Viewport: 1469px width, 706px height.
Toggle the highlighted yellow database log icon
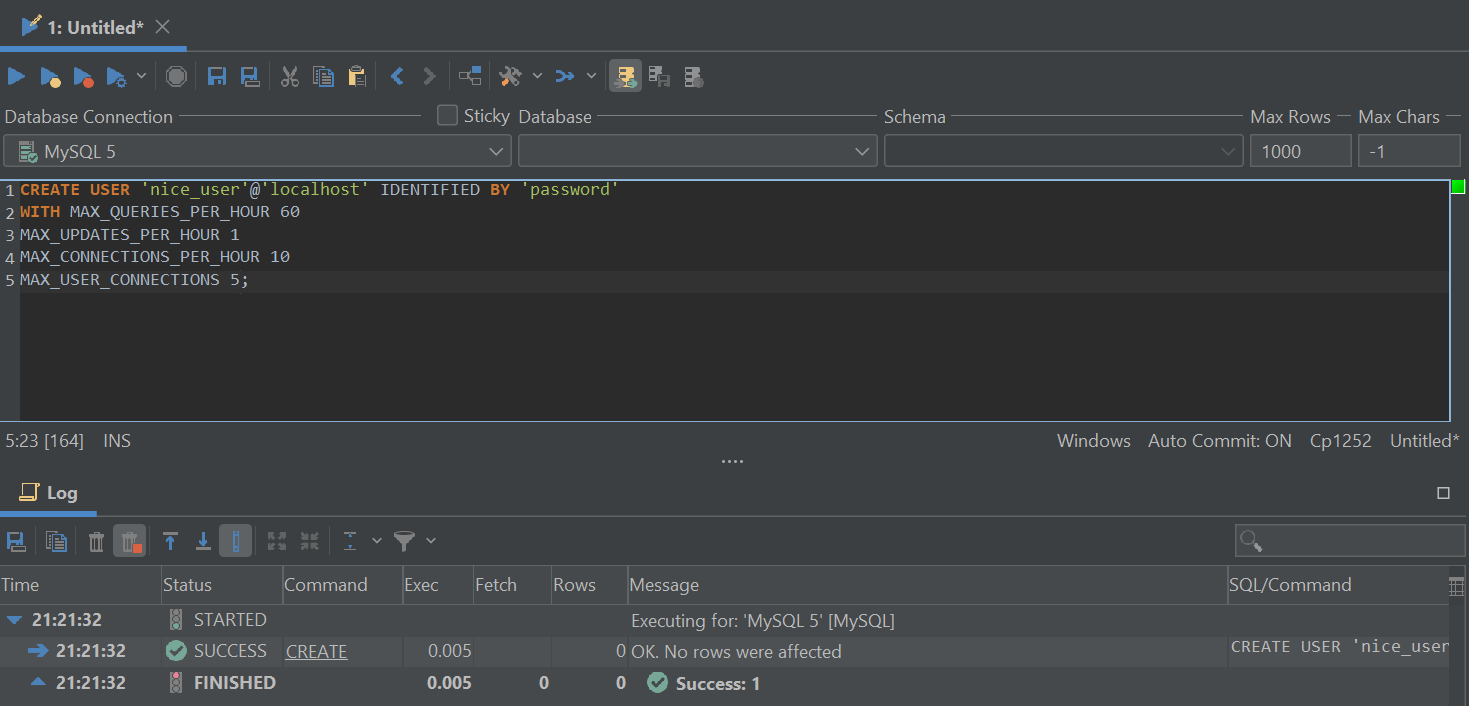(x=626, y=76)
